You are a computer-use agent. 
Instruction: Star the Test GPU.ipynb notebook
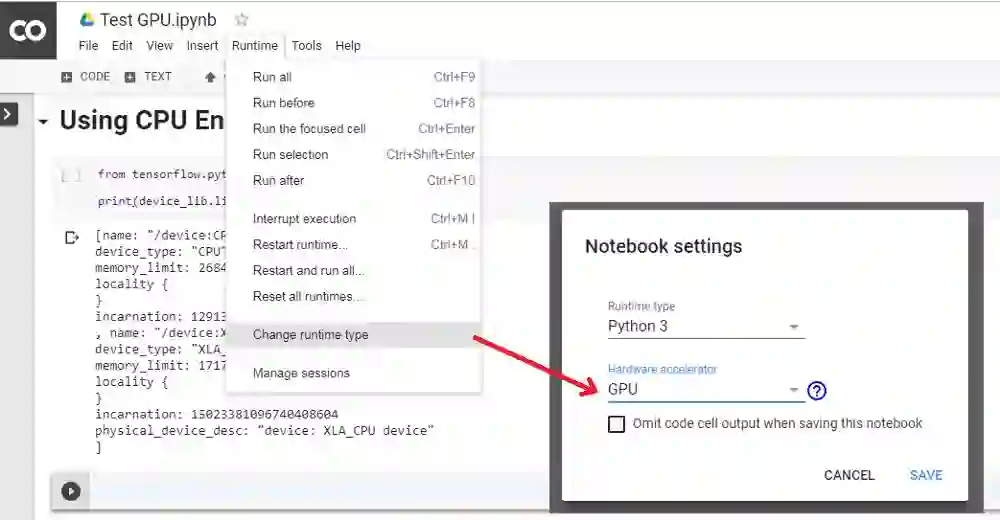[x=241, y=20]
